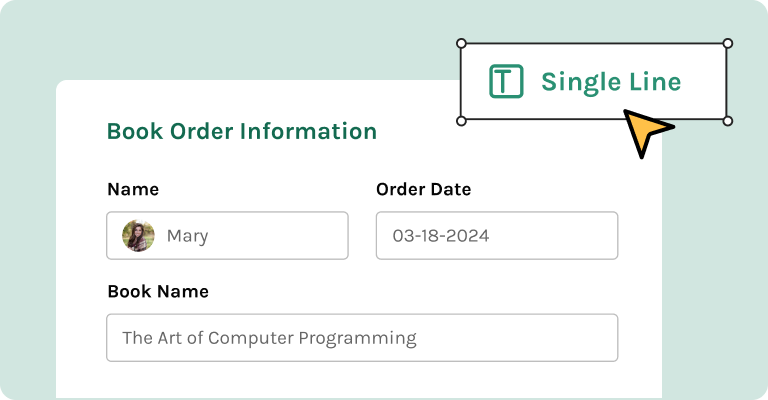This screenshot has width=768, height=400.
Task: Focus the Name input field
Action: click(227, 235)
